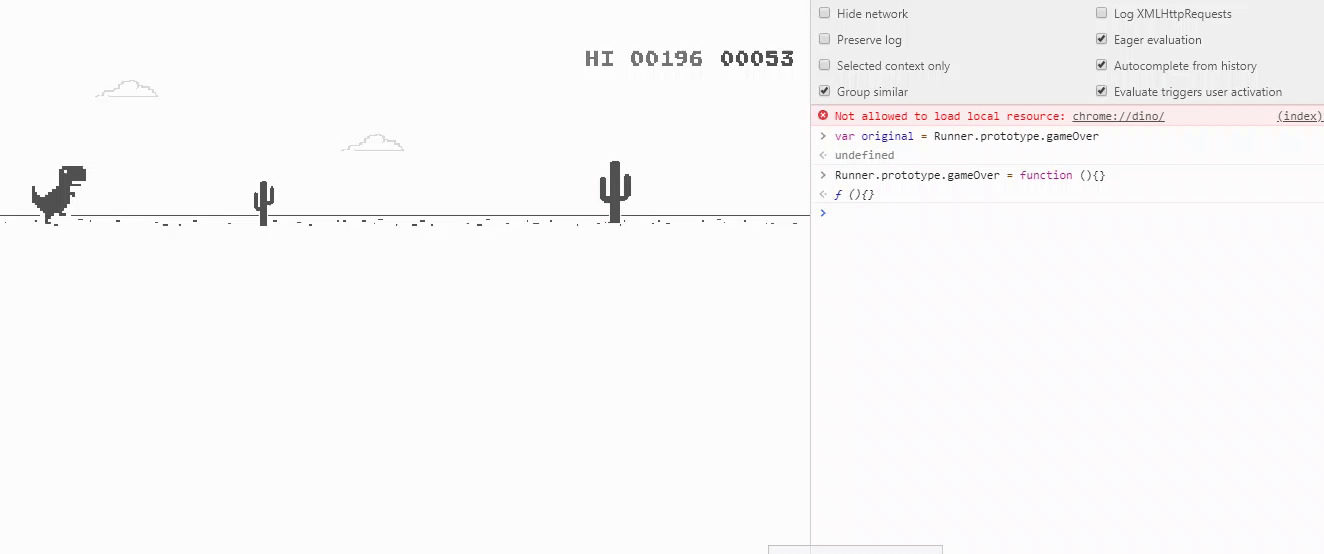Click the small cactus obstacle

tap(264, 203)
